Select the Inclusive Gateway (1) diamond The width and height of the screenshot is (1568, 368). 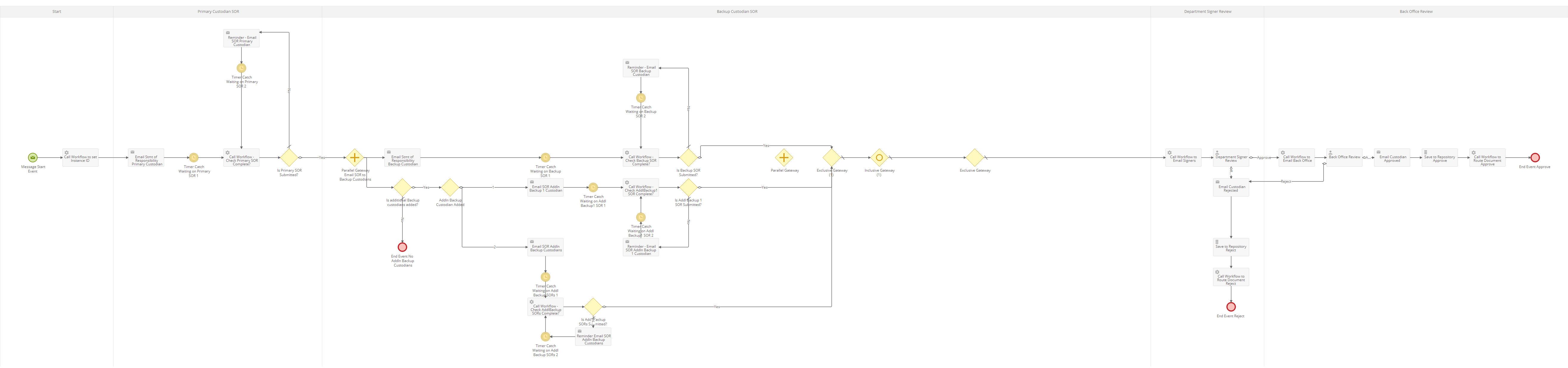point(879,158)
